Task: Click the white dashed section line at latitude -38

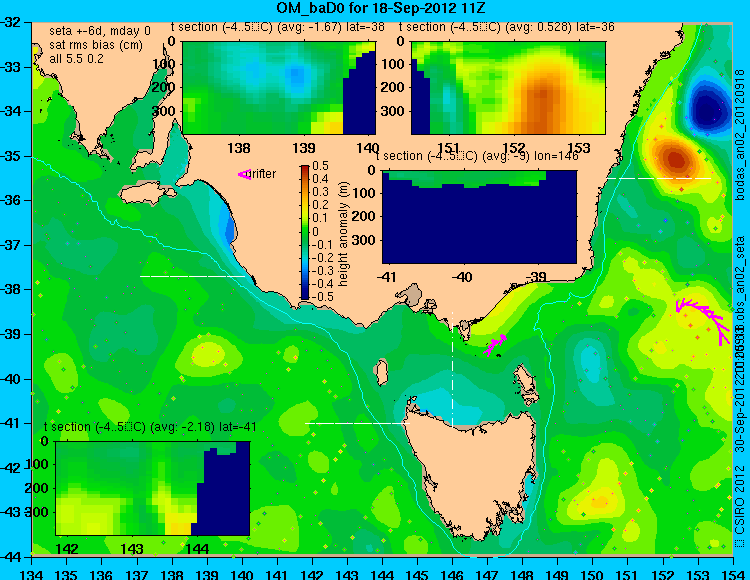Action: click(192, 276)
